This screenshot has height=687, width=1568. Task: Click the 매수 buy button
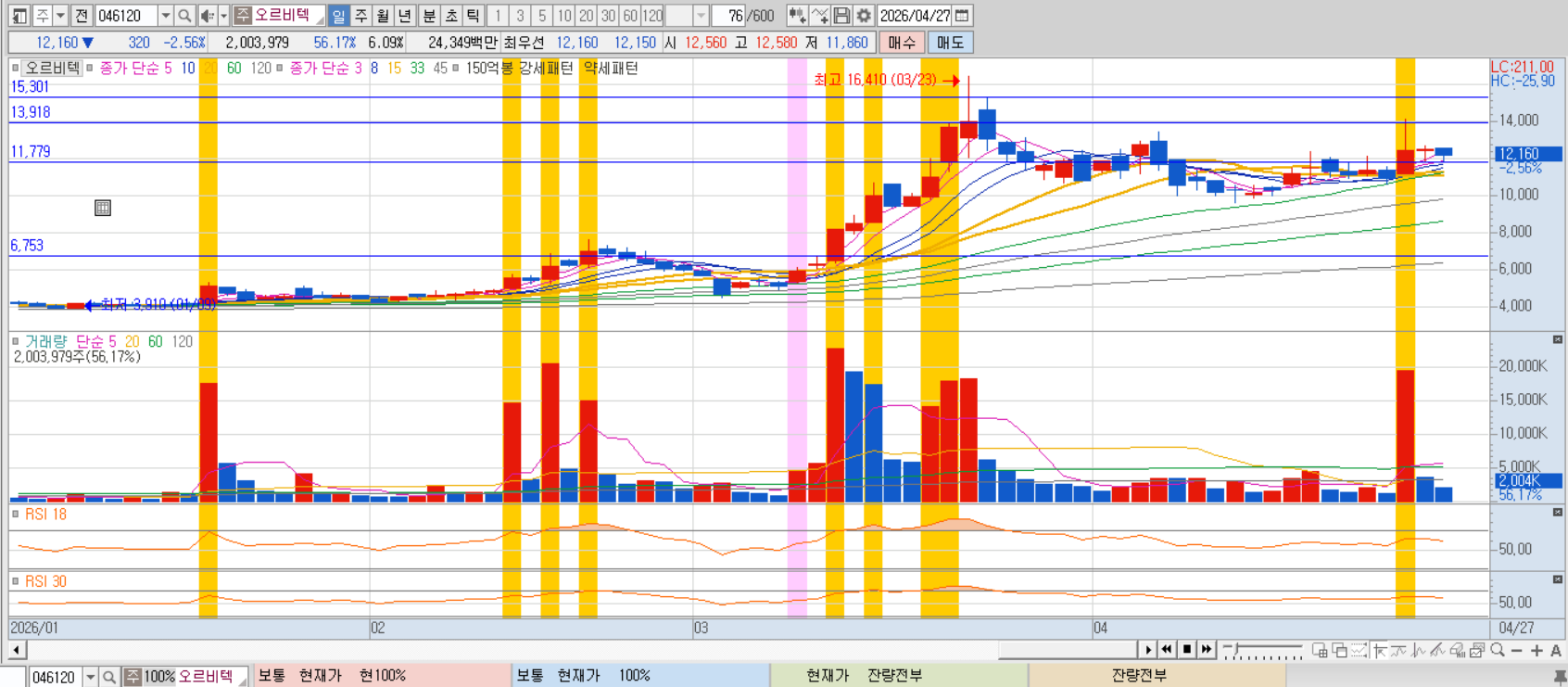[x=902, y=43]
